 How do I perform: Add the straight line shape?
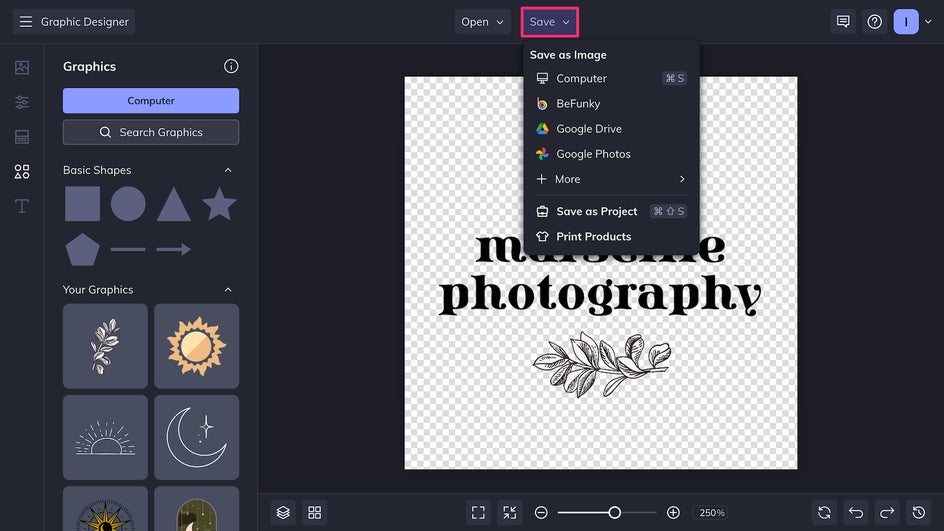point(128,249)
